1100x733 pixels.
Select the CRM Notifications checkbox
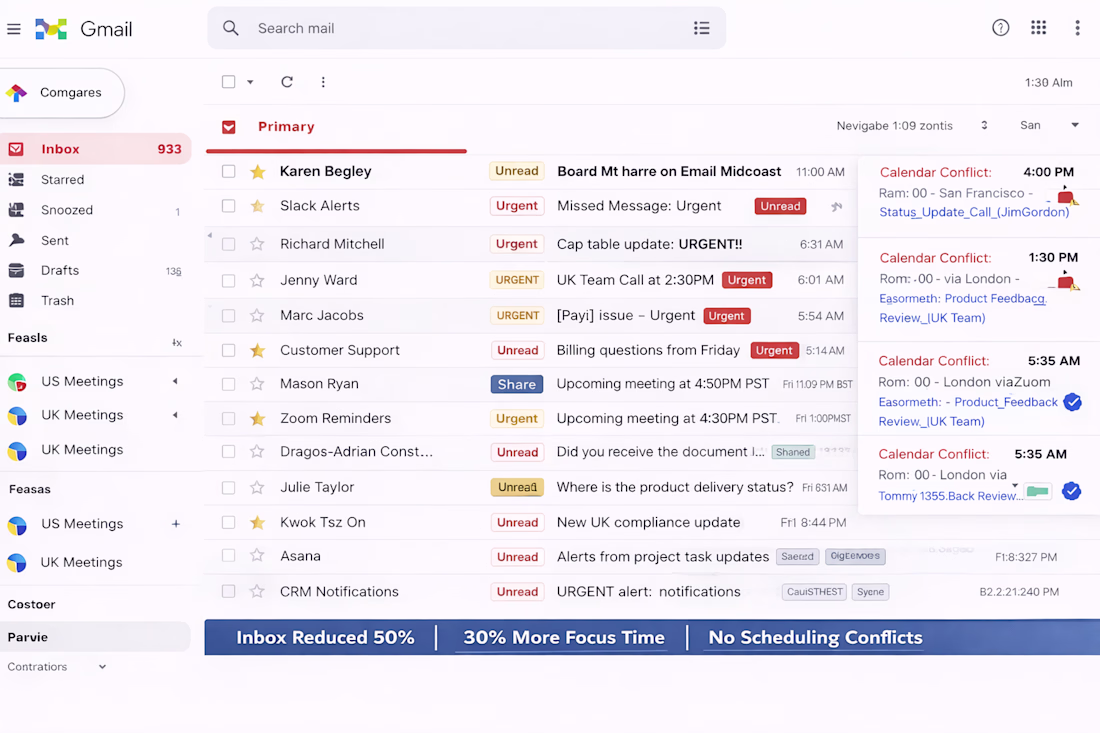tap(229, 591)
